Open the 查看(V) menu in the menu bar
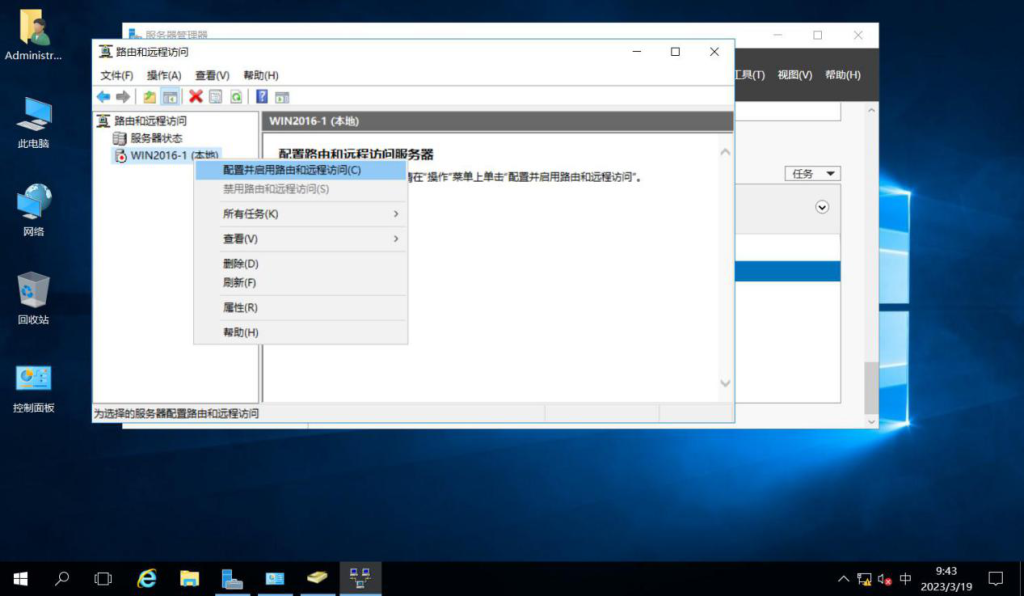This screenshot has width=1024, height=596. 212,75
